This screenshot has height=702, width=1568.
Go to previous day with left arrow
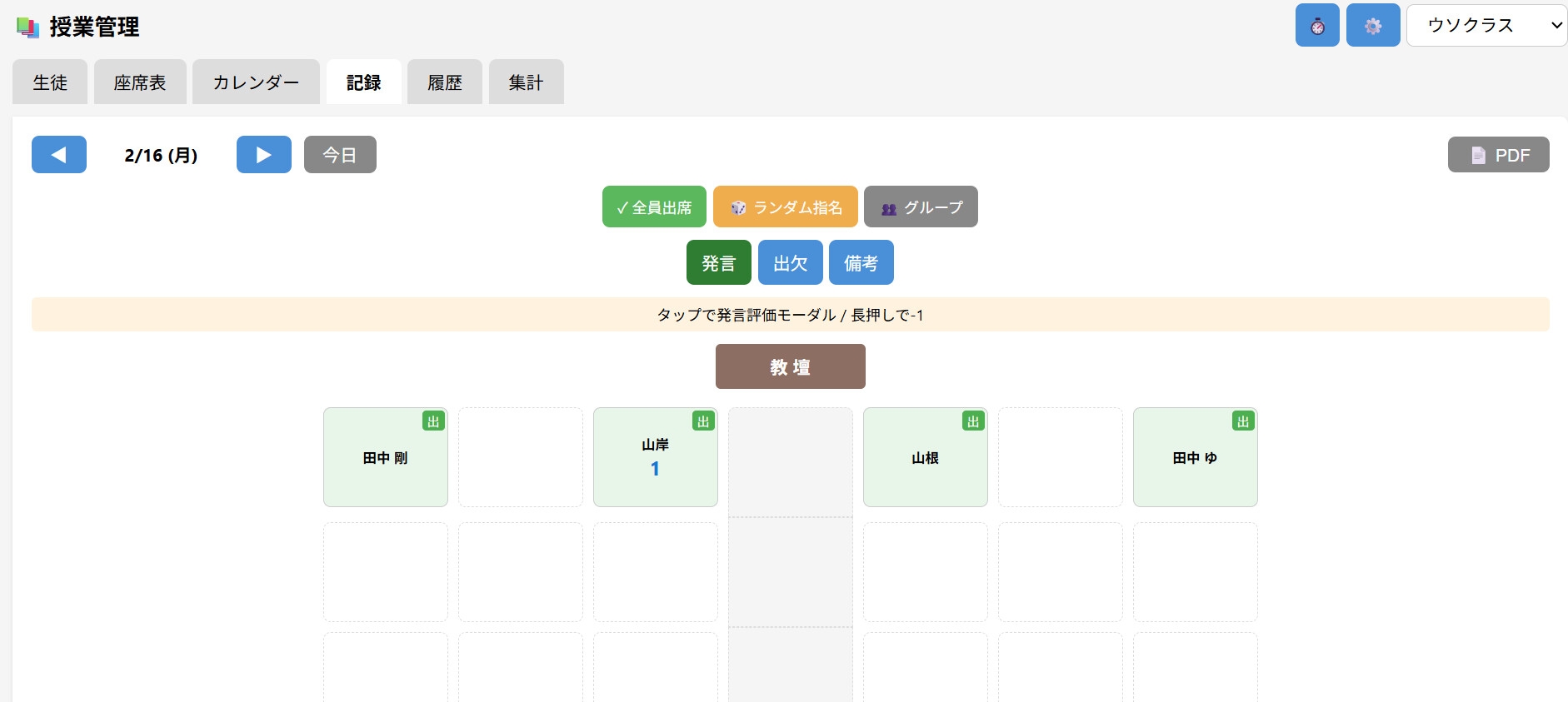(x=58, y=155)
